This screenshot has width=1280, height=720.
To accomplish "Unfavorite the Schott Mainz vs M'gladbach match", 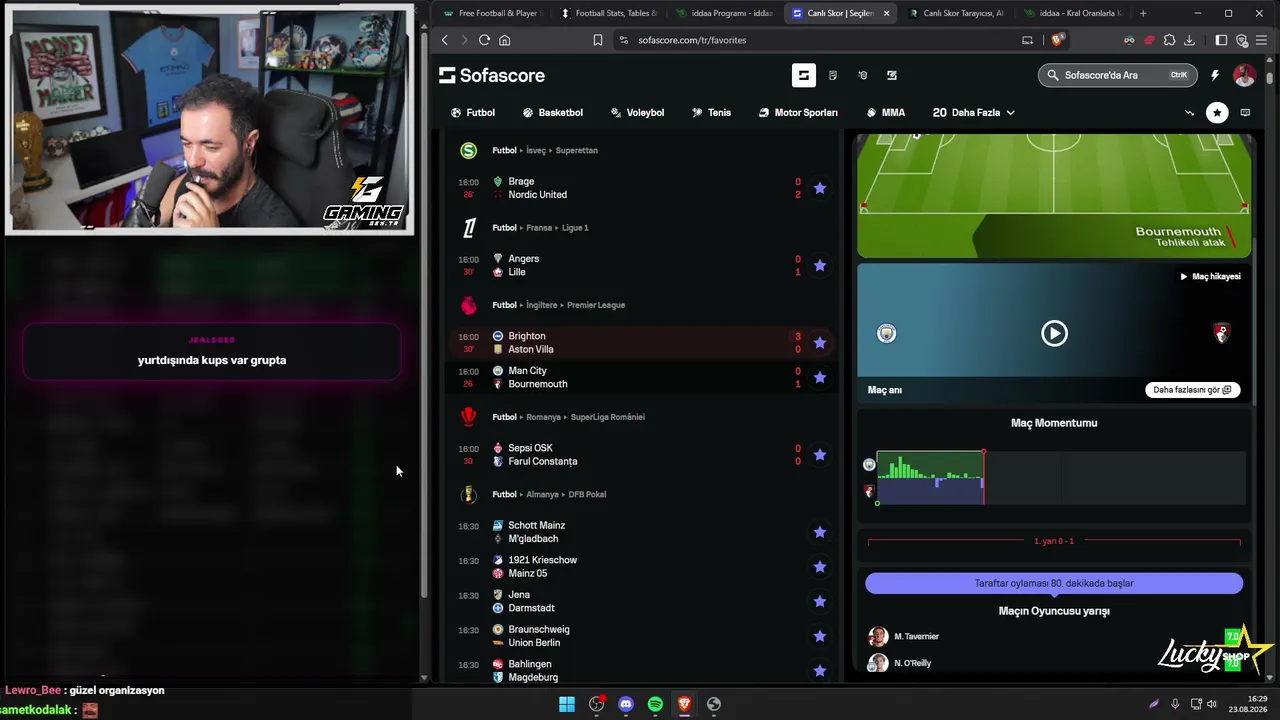I will pos(820,532).
